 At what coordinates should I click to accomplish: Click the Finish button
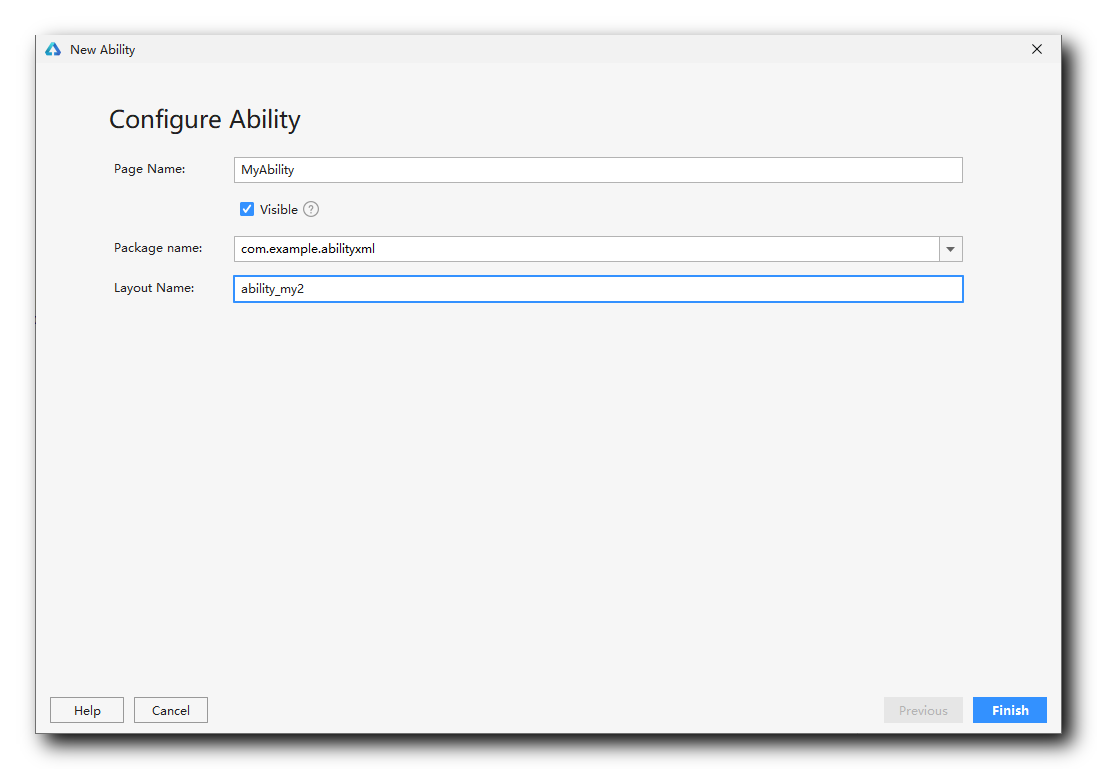click(1010, 710)
